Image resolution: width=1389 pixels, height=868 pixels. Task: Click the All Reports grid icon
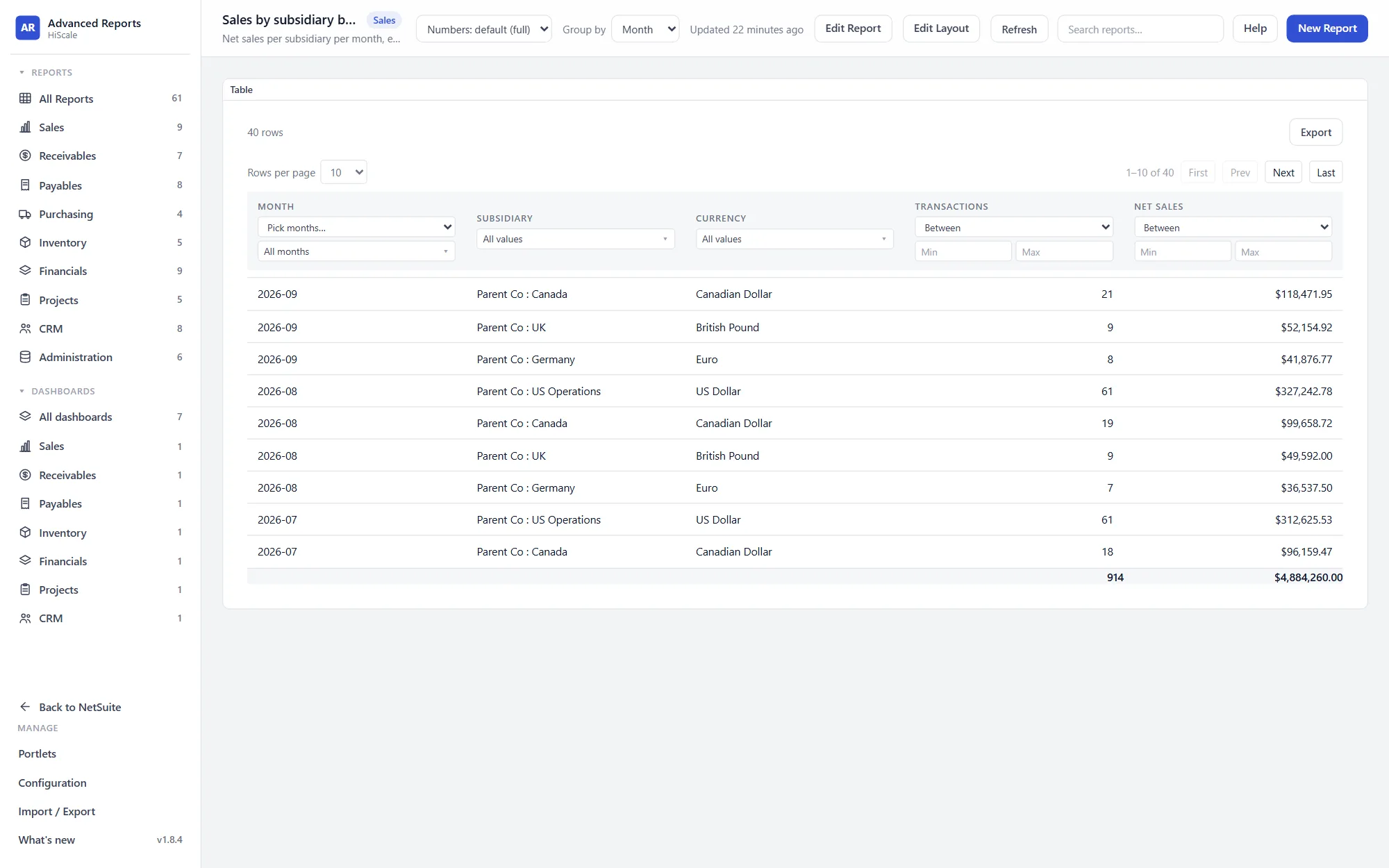click(x=25, y=99)
